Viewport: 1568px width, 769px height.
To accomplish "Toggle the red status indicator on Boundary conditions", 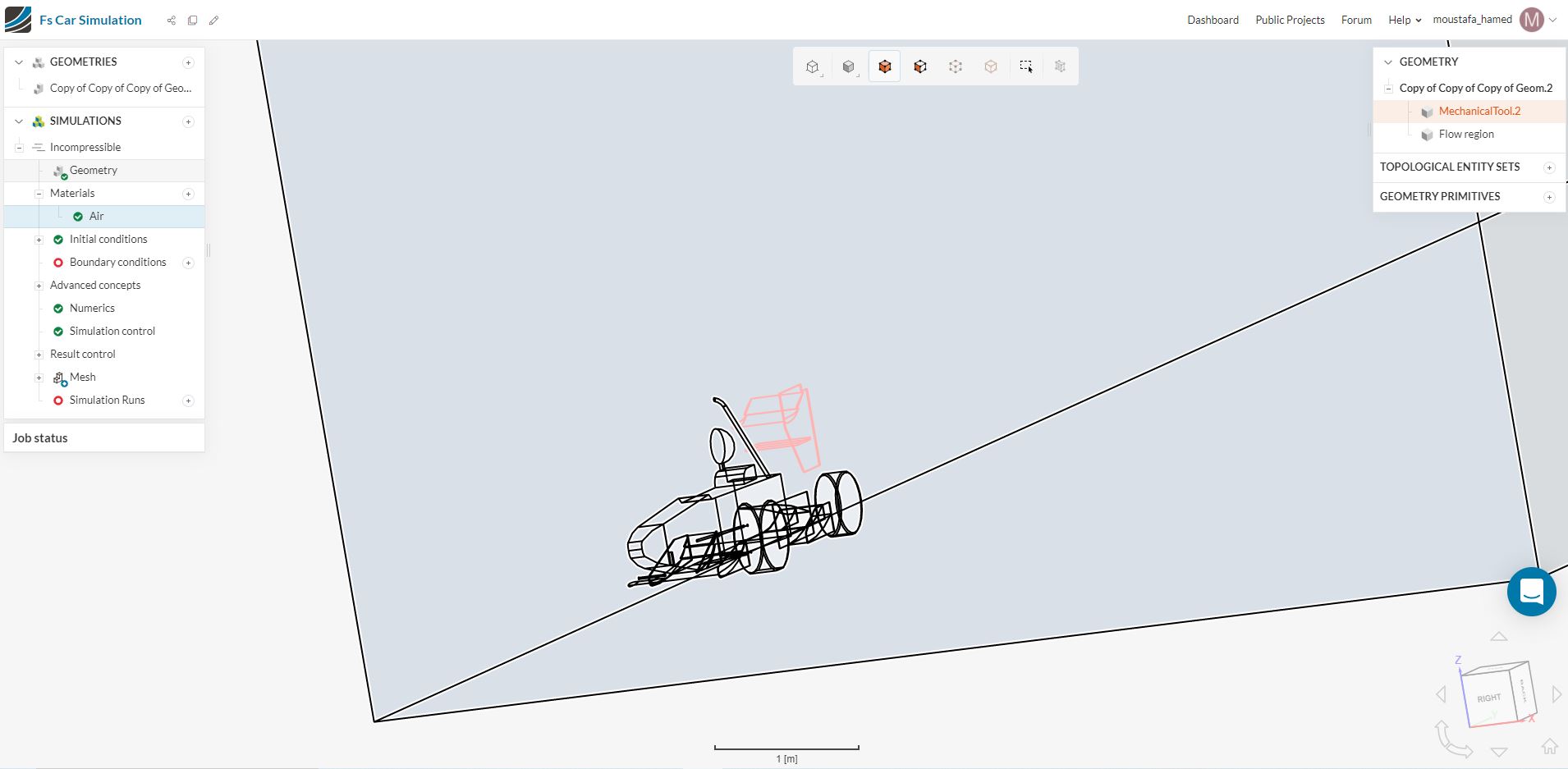I will point(58,262).
